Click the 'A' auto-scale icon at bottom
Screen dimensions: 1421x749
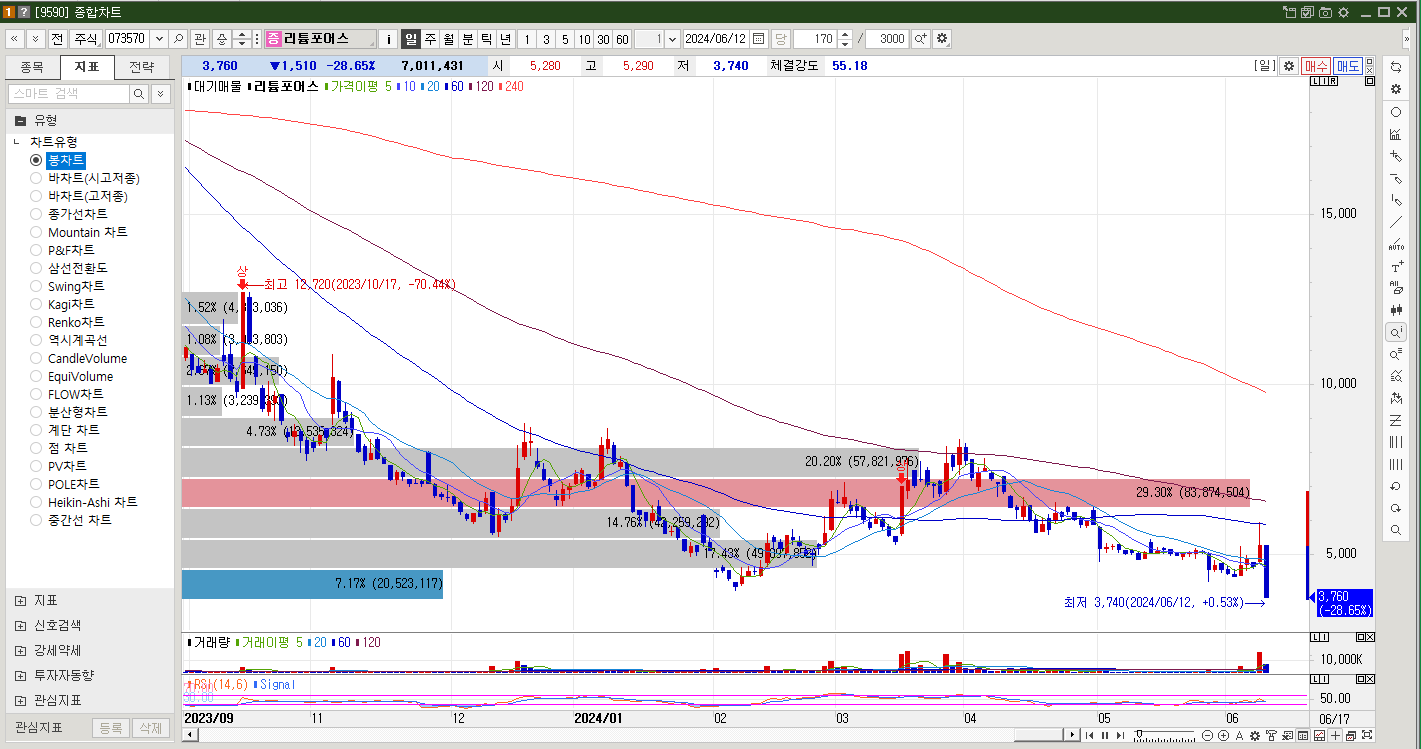pyautogui.click(x=1240, y=736)
